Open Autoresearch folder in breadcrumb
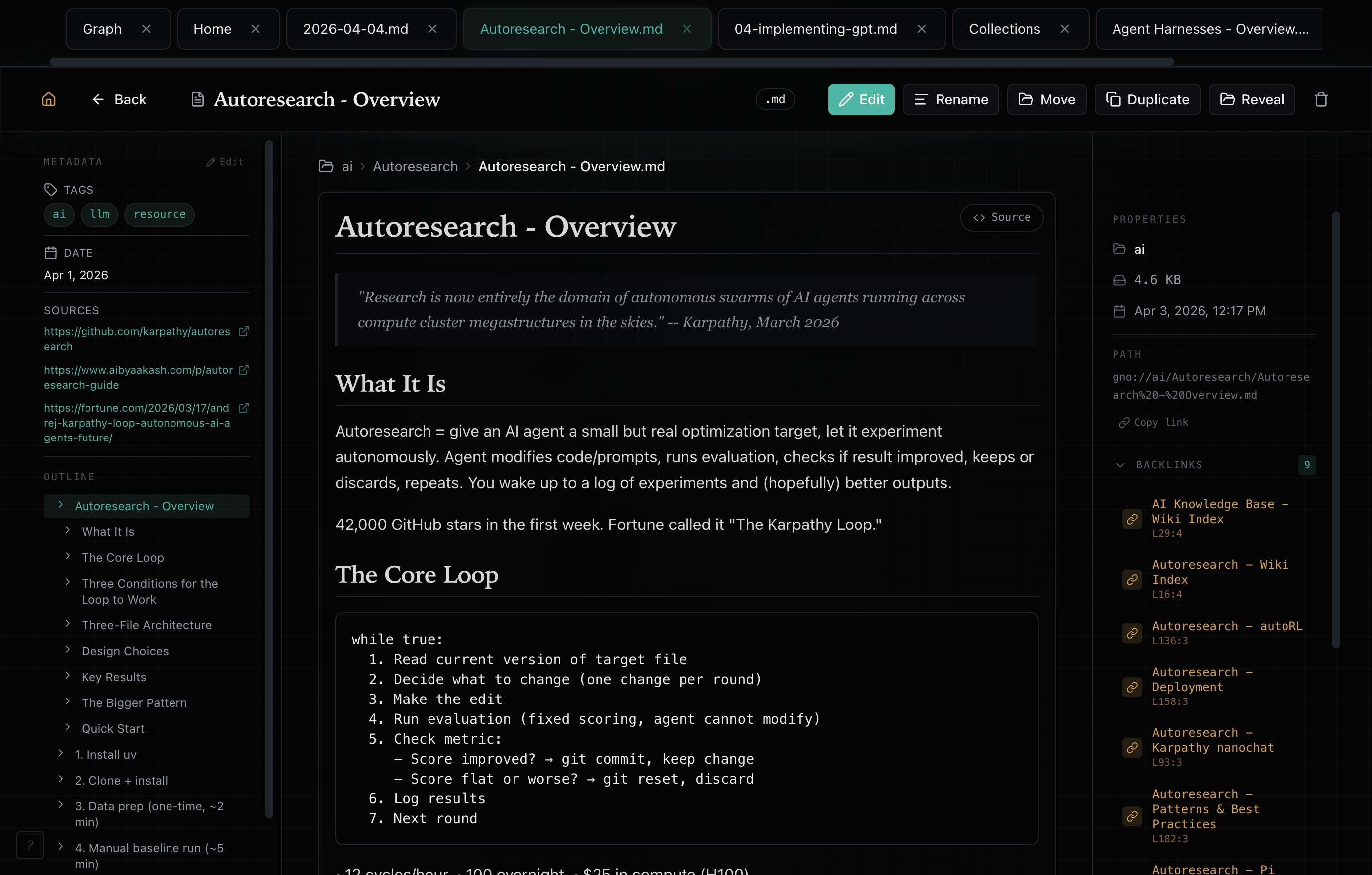Image resolution: width=1372 pixels, height=875 pixels. [416, 167]
